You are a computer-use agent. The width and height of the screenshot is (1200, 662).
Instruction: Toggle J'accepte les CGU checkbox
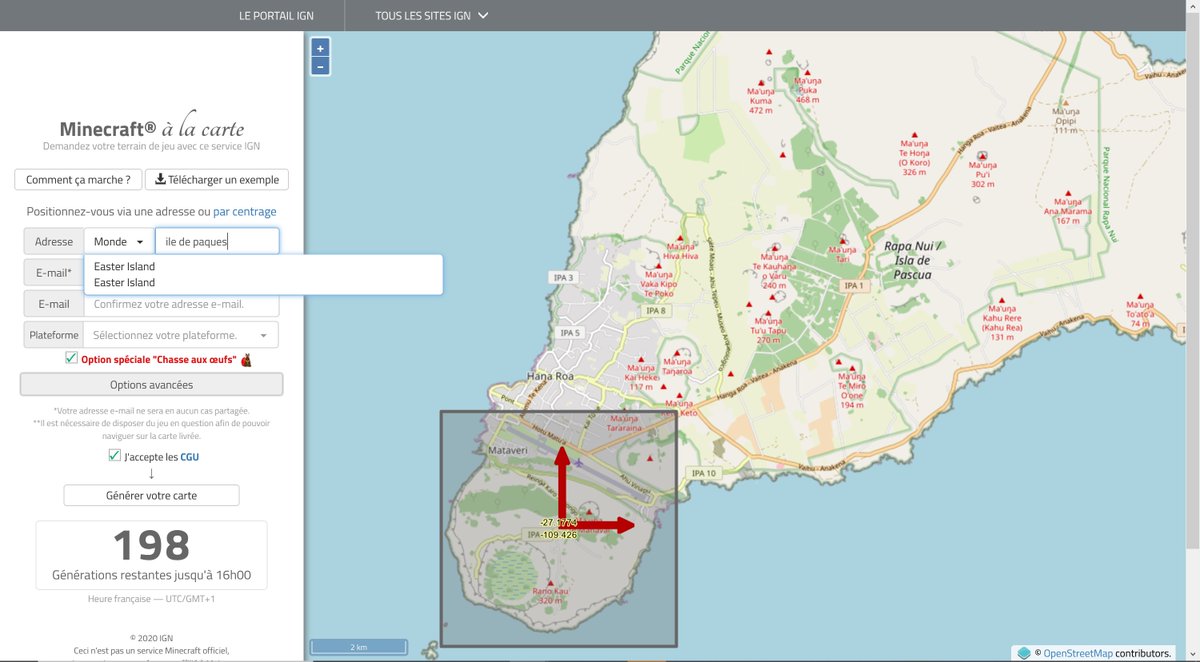[115, 456]
